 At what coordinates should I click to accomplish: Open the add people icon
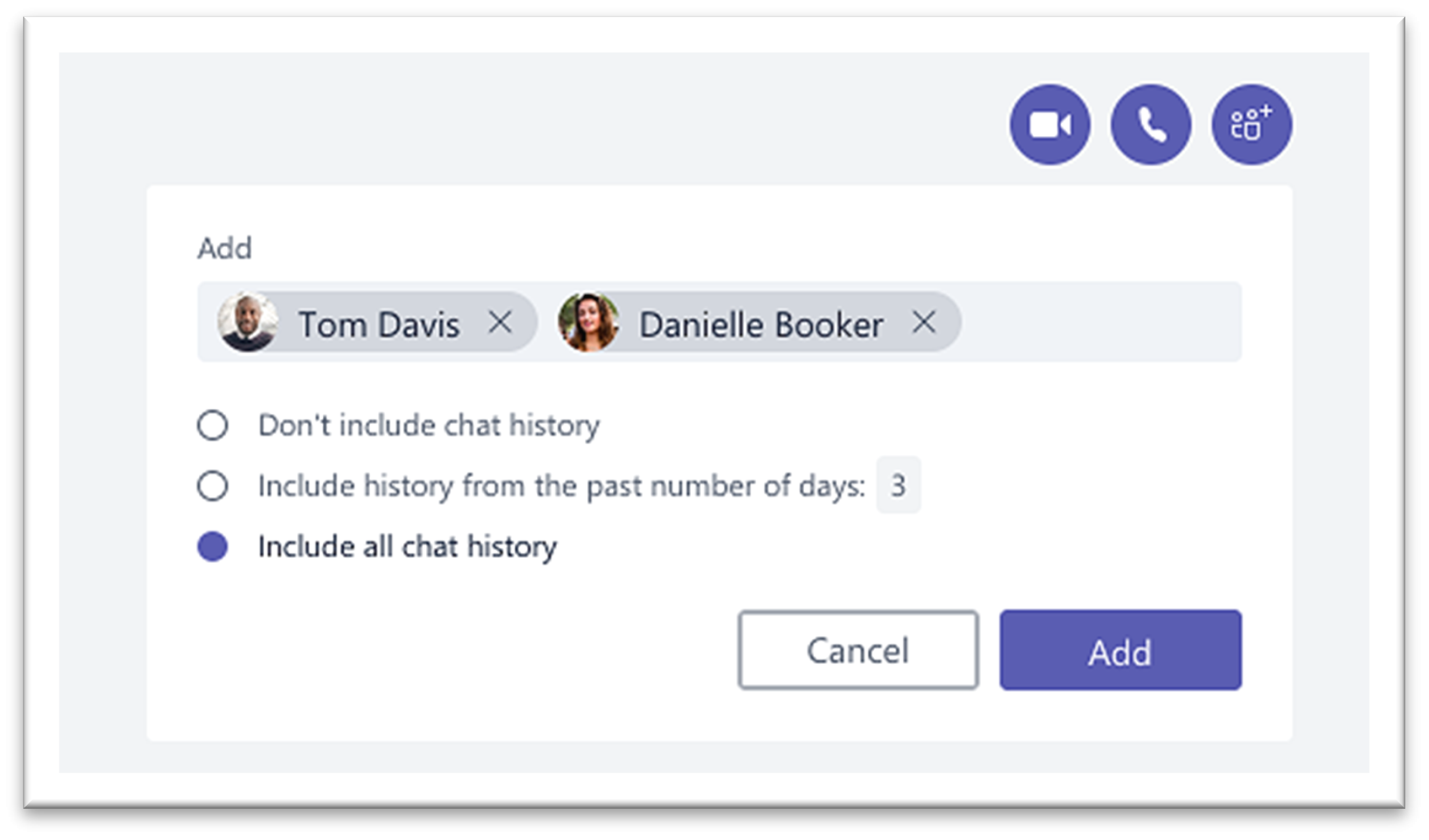pos(1252,125)
